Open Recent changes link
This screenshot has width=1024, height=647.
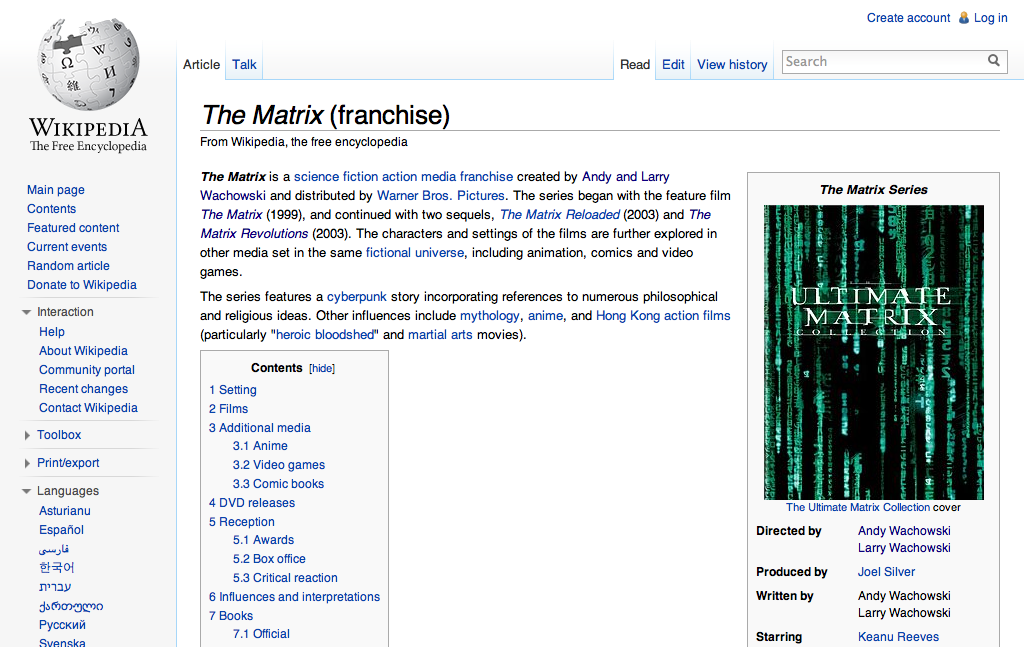click(x=84, y=388)
